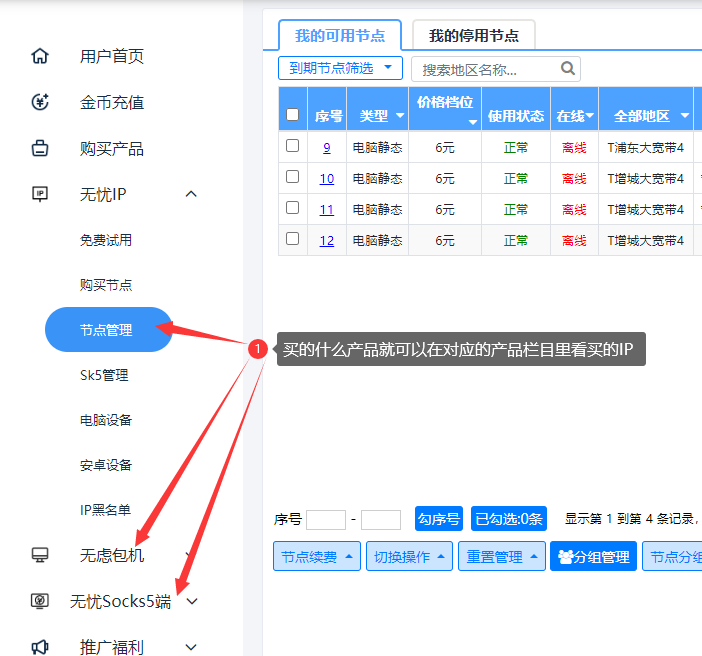Select IP黑名单 submenu item
Screen dimensions: 702x656
(105, 510)
